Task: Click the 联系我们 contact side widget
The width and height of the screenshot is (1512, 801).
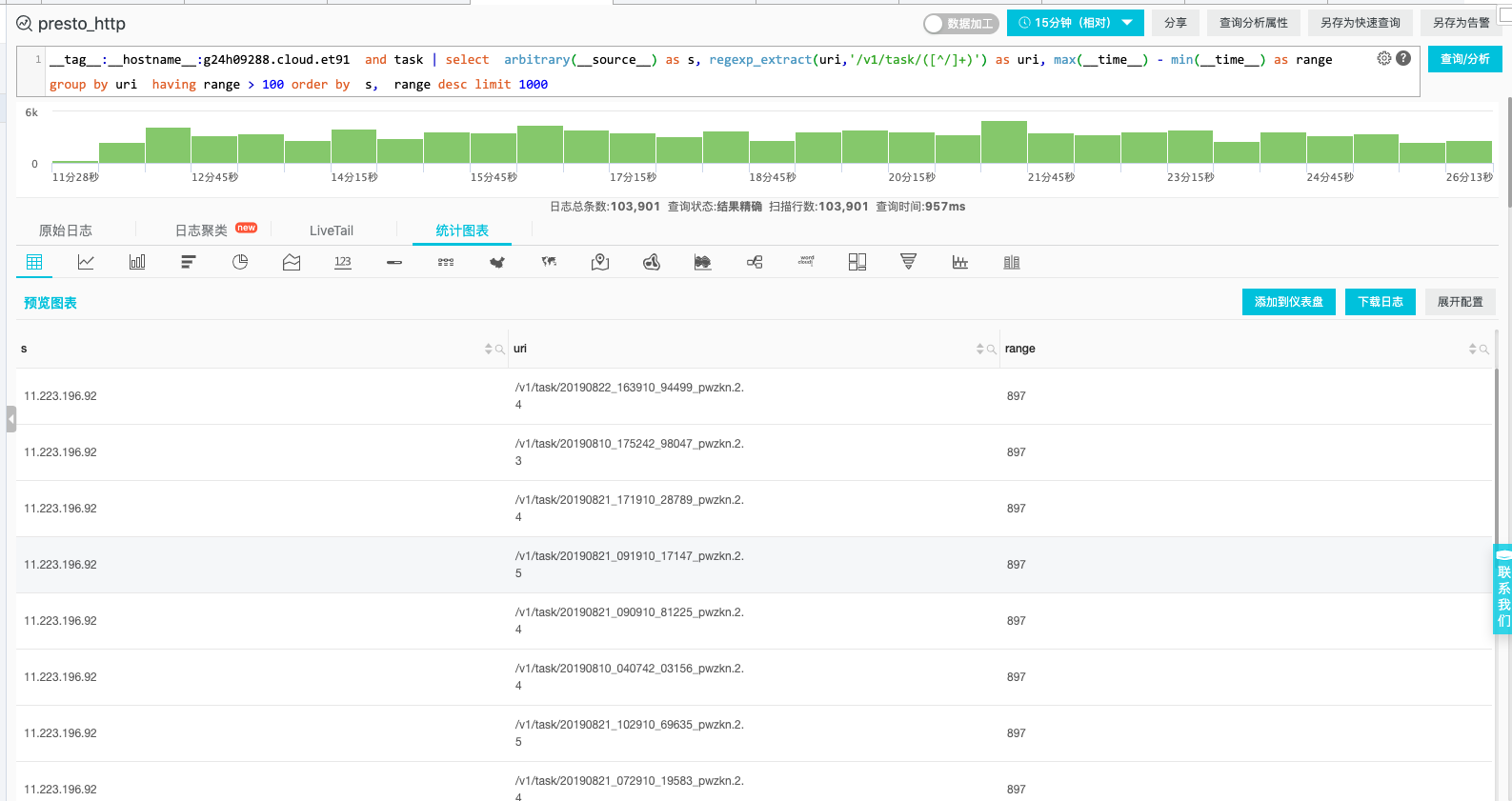Action: tap(1502, 590)
